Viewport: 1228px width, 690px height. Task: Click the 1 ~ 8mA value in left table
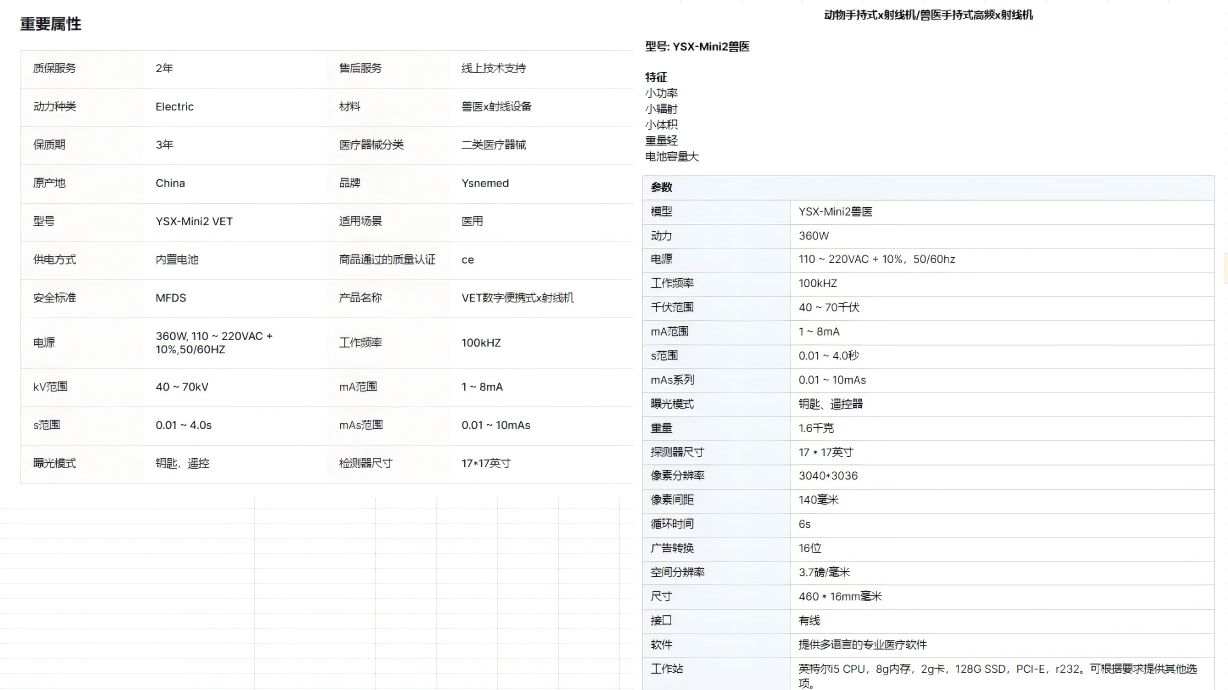pos(482,387)
